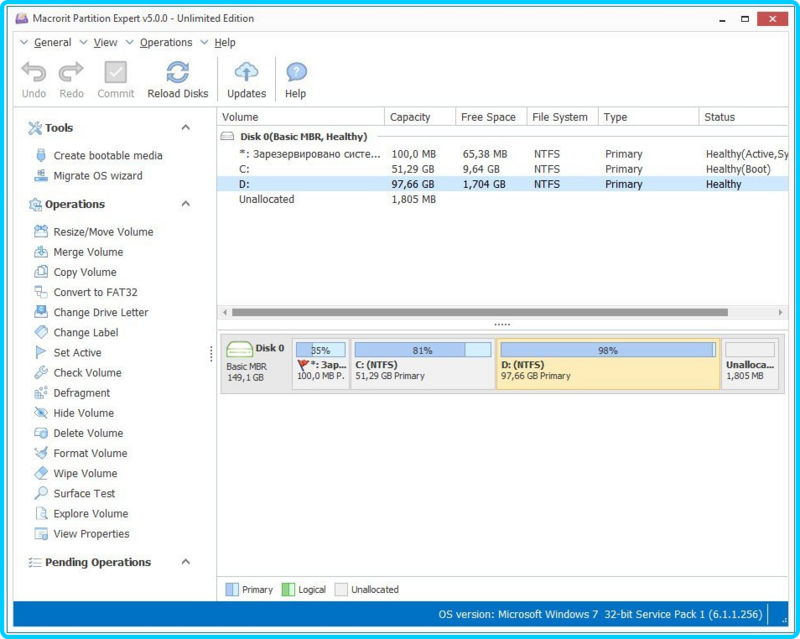Click Delete Volume in sidebar
Screen dimensions: 800x639
pyautogui.click(x=88, y=433)
